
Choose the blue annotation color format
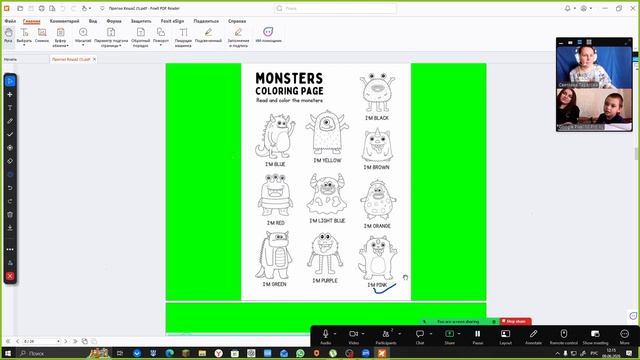click(x=10, y=174)
